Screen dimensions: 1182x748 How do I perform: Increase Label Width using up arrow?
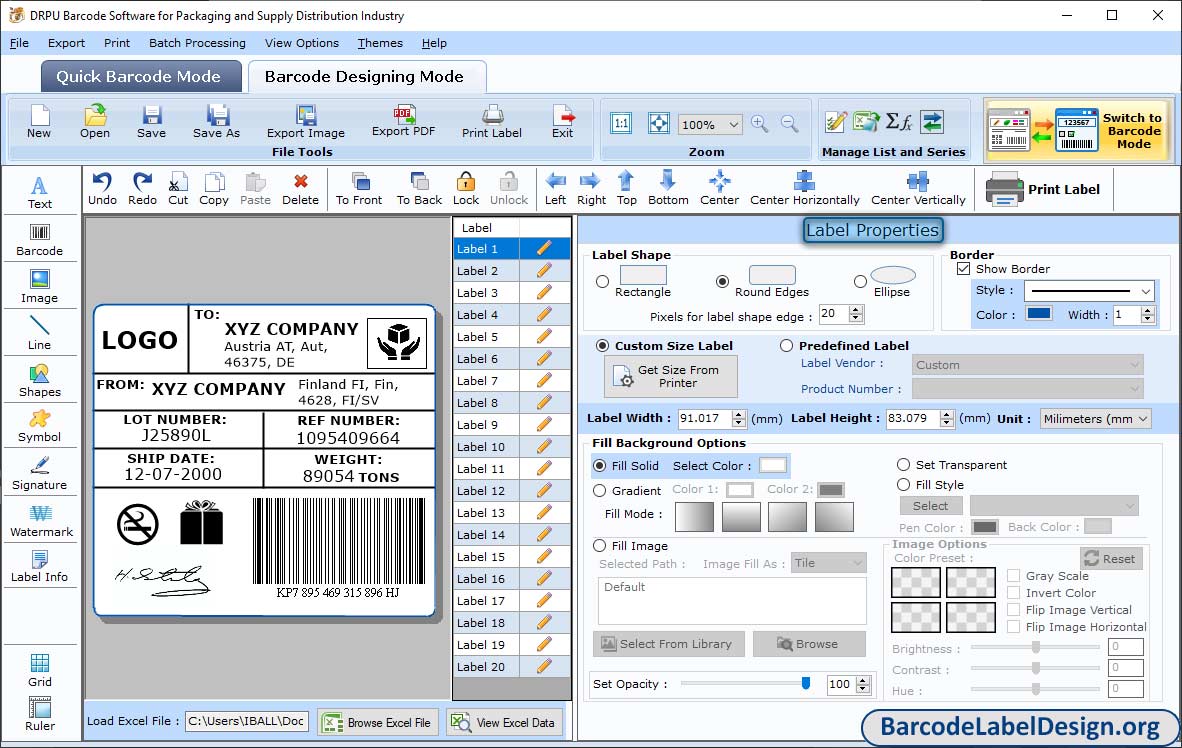[x=739, y=414]
